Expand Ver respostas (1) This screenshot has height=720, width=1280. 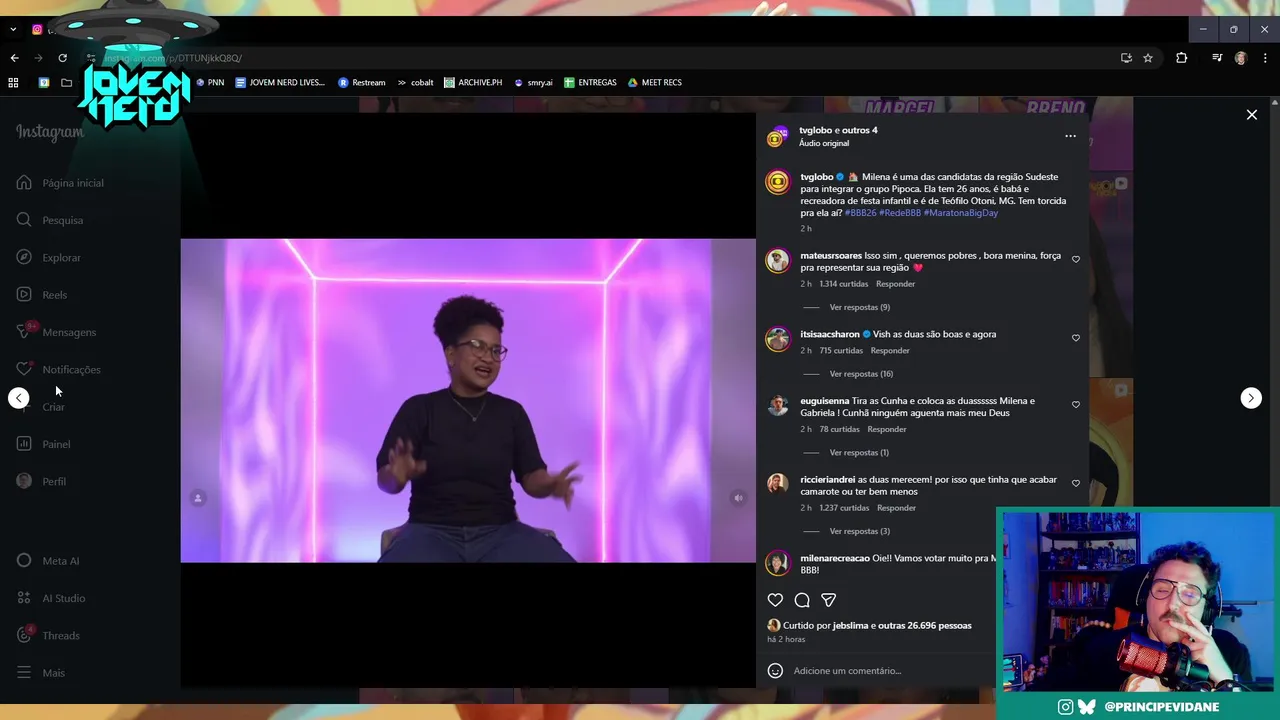pyautogui.click(x=858, y=453)
